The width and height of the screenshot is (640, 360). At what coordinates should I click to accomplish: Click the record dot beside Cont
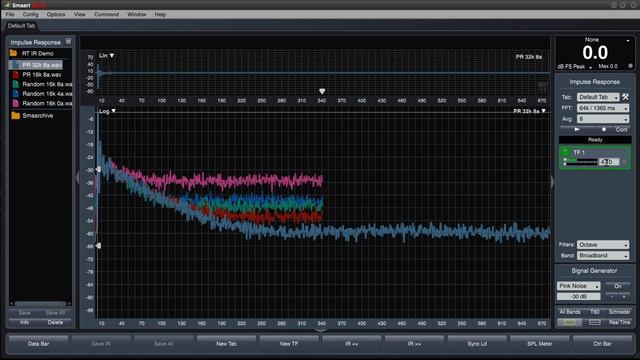tap(604, 129)
